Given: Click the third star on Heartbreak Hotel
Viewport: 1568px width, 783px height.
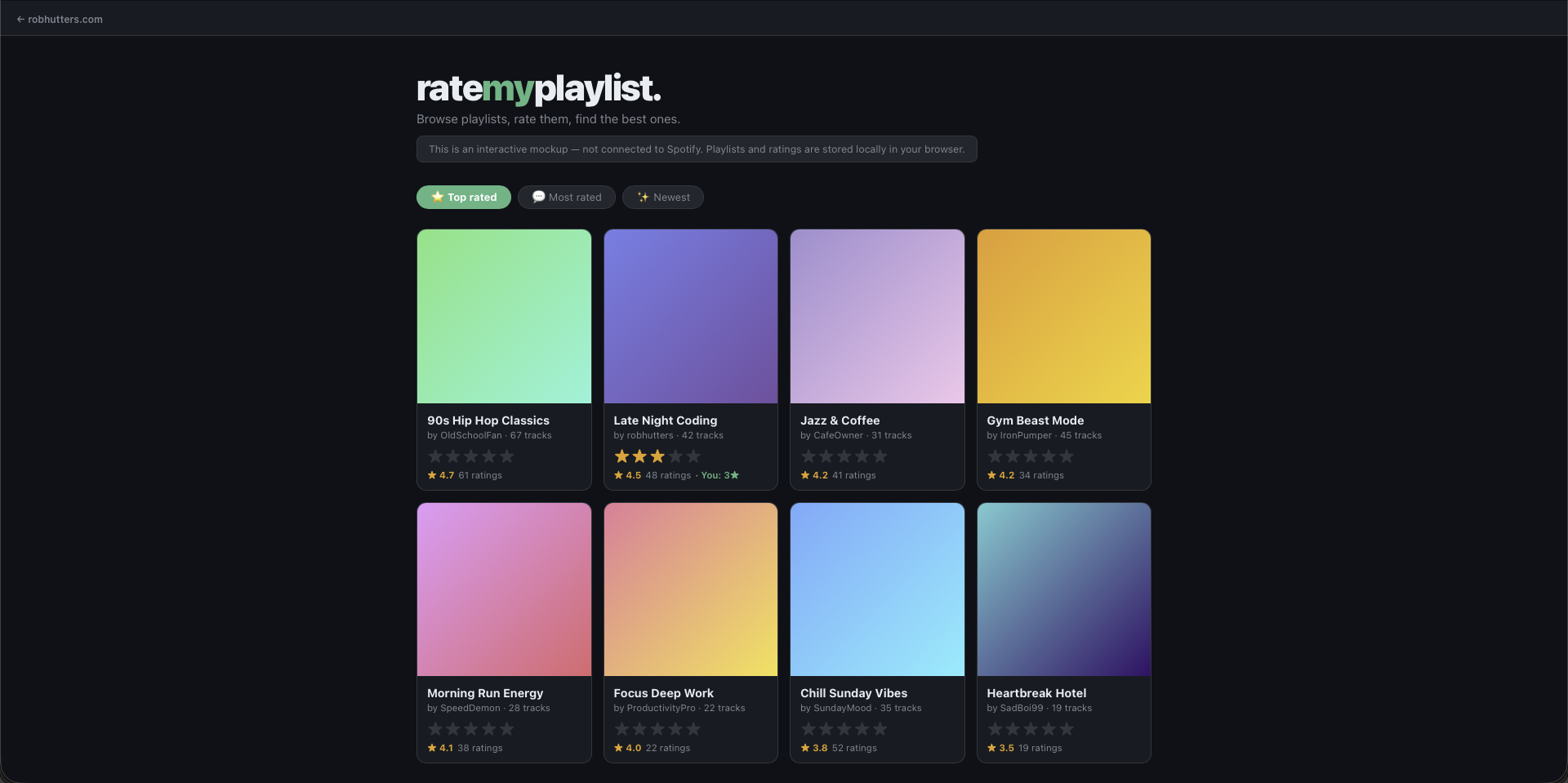Looking at the screenshot, I should 1031,729.
